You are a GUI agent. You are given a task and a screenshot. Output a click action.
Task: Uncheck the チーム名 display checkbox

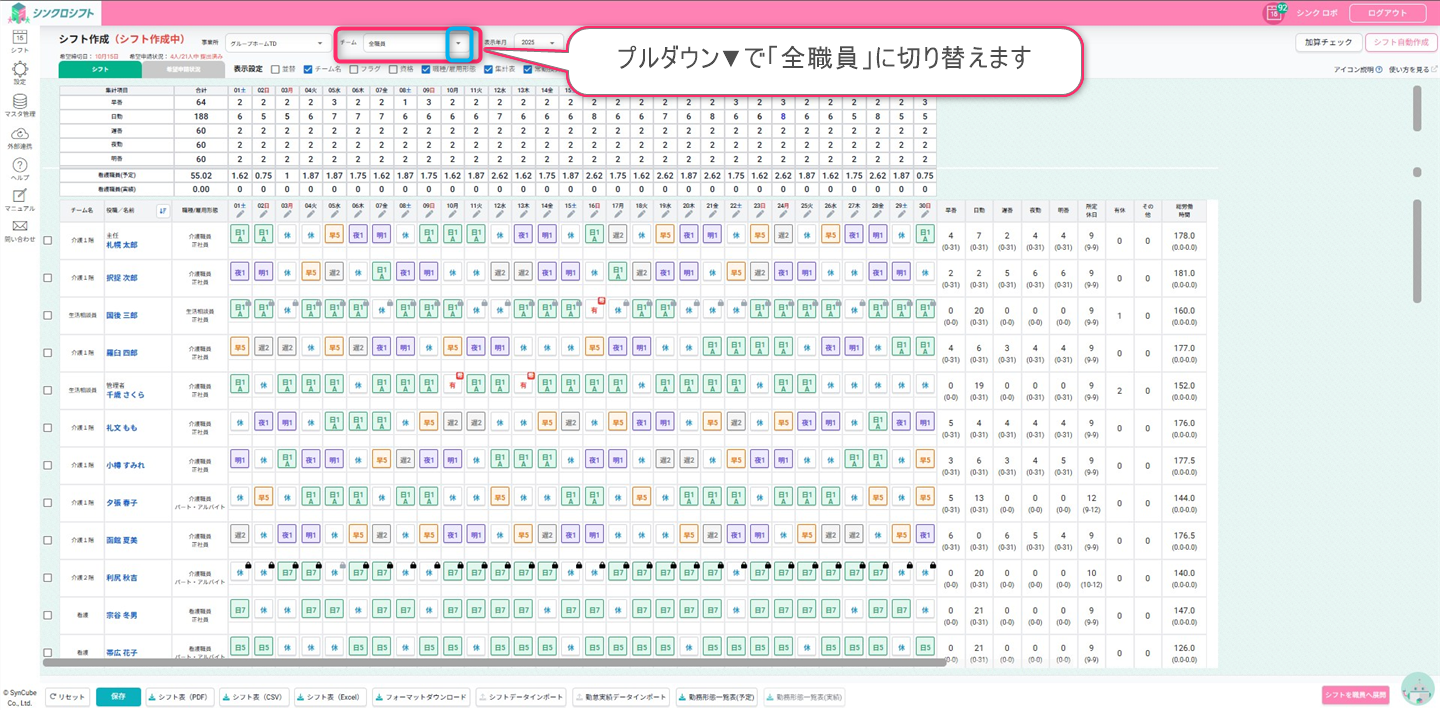coord(307,70)
